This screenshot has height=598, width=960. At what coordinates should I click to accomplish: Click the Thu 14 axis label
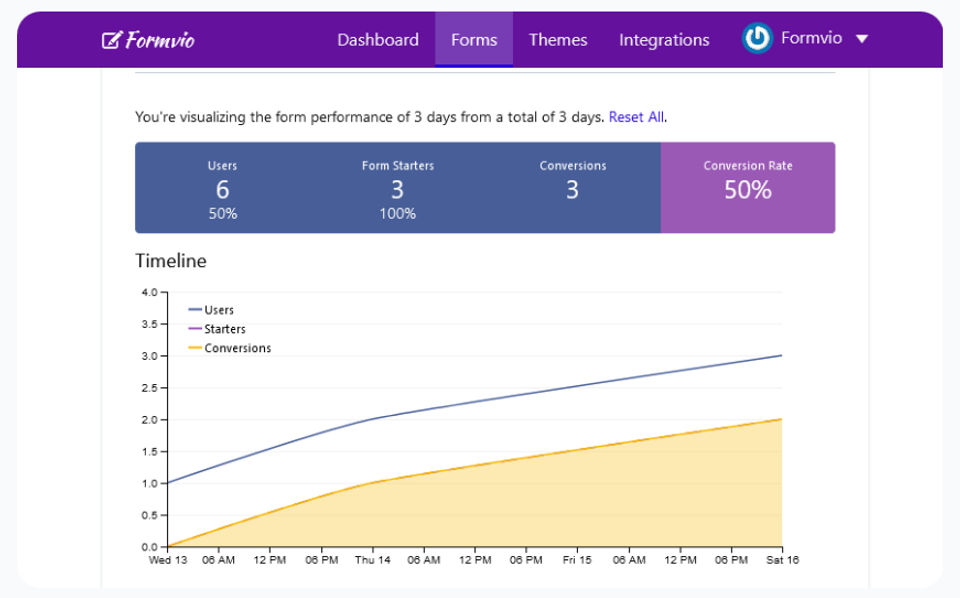tap(372, 559)
